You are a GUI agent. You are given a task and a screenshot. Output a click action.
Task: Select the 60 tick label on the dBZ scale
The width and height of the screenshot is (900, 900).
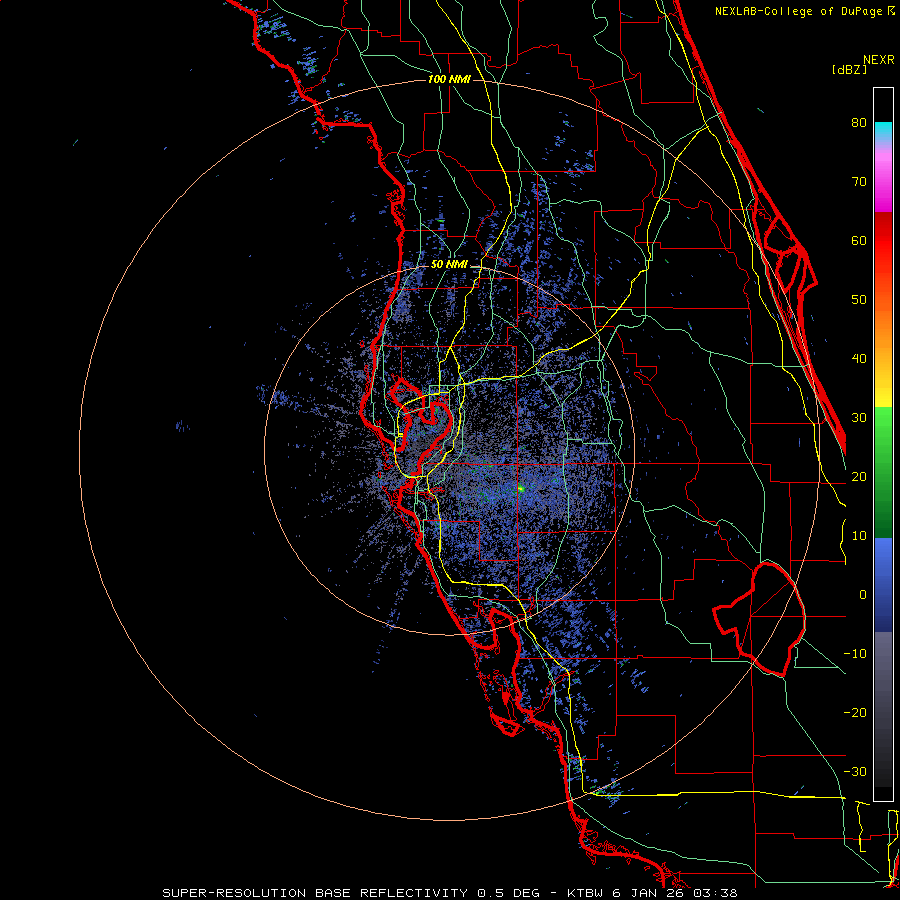859,240
